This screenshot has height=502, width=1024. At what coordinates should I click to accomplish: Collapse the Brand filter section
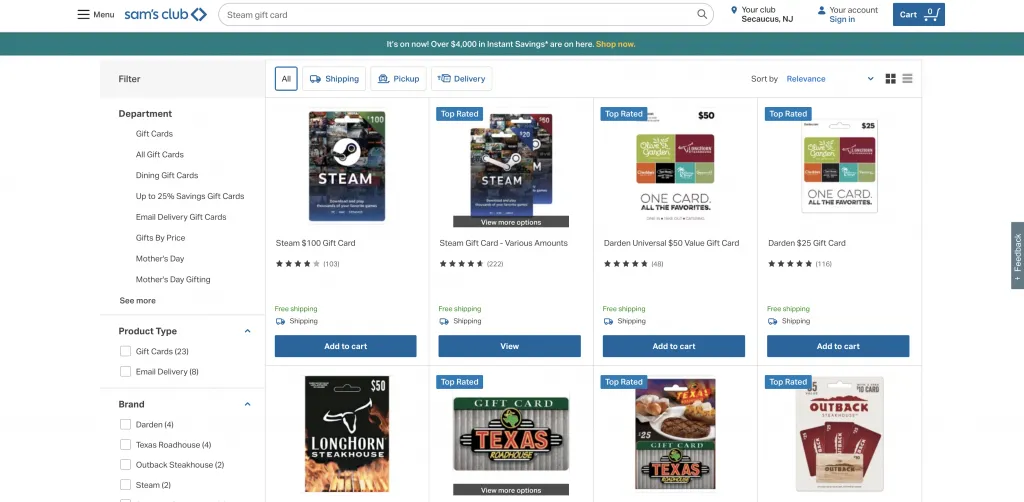[248, 404]
